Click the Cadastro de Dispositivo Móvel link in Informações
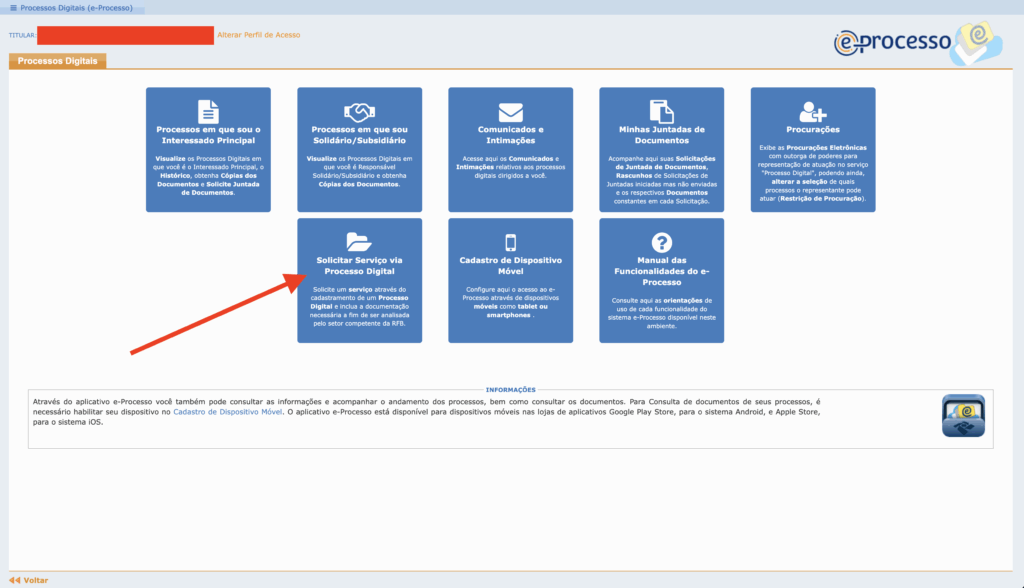 click(x=227, y=412)
